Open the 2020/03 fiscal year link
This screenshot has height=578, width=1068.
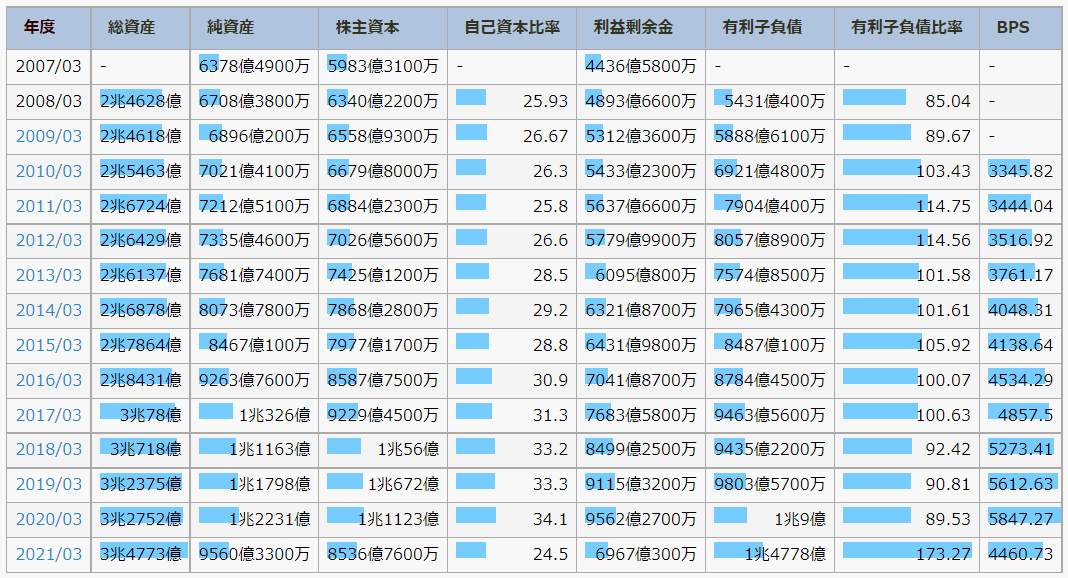48,519
